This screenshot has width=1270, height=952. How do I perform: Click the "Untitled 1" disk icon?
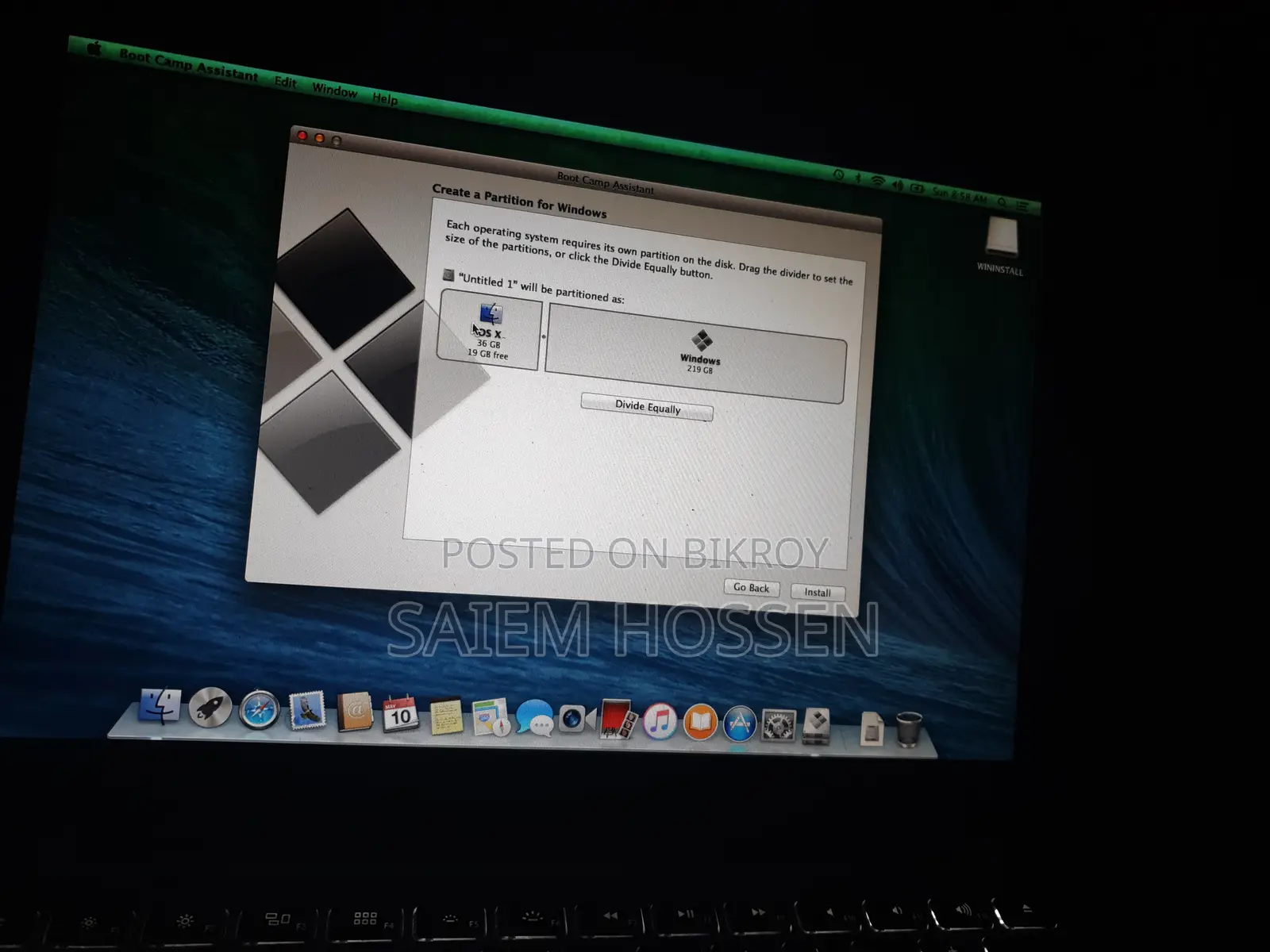coord(448,275)
